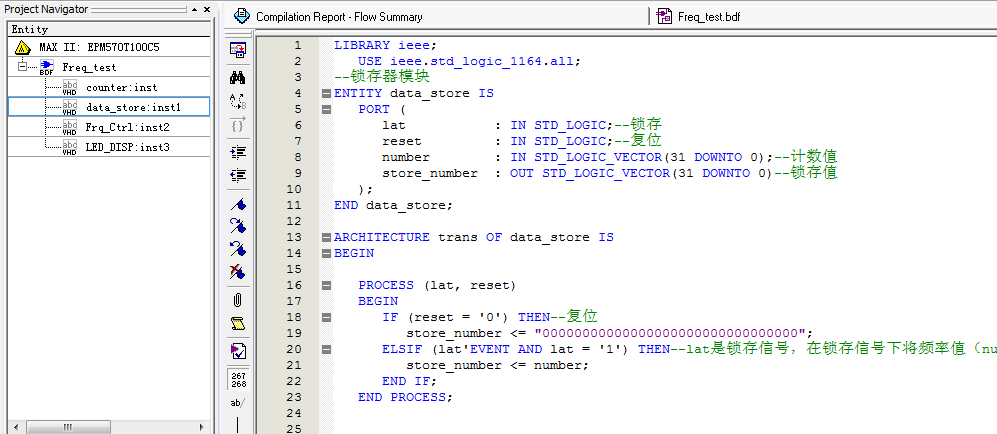Collapse the BEGIN fold on line 14

(327, 254)
